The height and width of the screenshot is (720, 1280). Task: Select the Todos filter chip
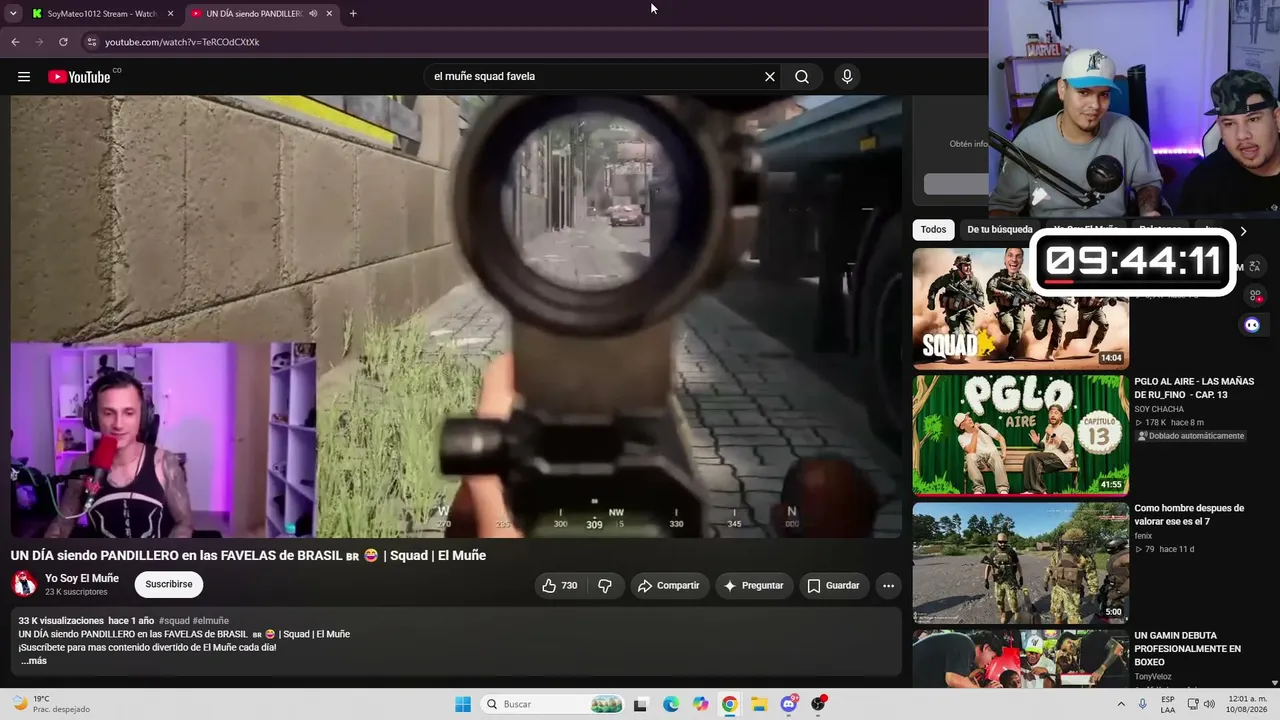[x=933, y=230]
